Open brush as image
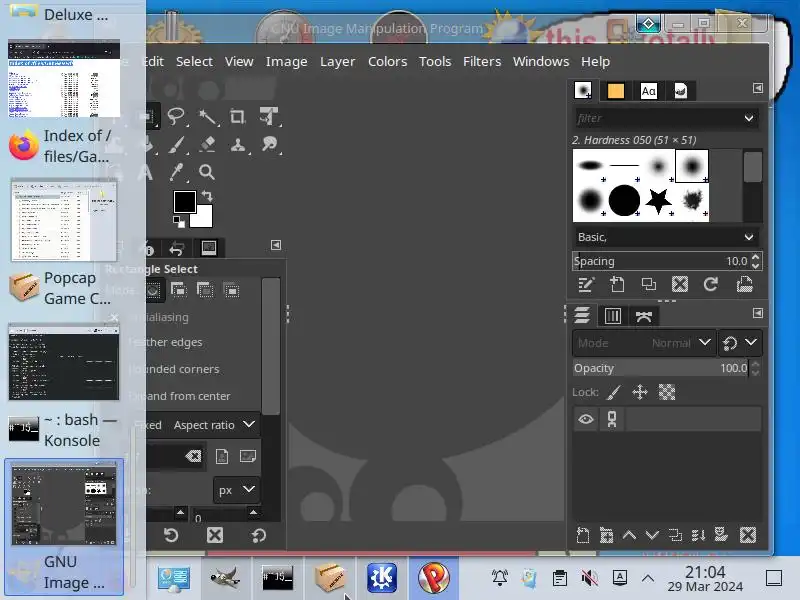The width and height of the screenshot is (800, 600). click(x=744, y=284)
